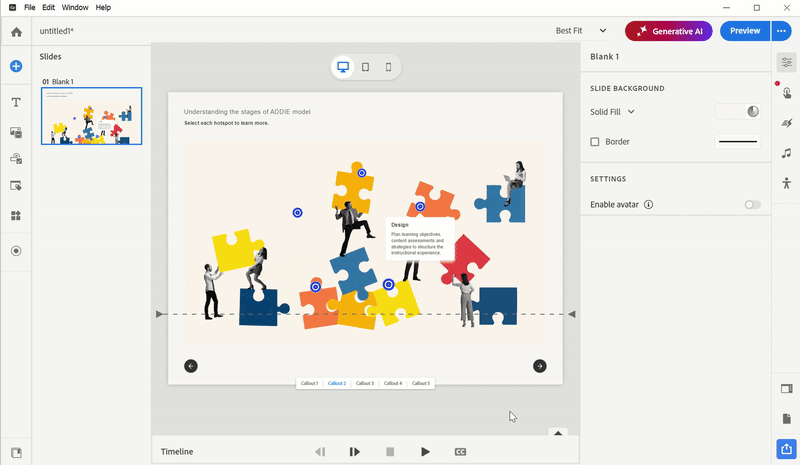The height and width of the screenshot is (465, 800).
Task: Click the blue add slide plus icon
Action: (x=16, y=66)
